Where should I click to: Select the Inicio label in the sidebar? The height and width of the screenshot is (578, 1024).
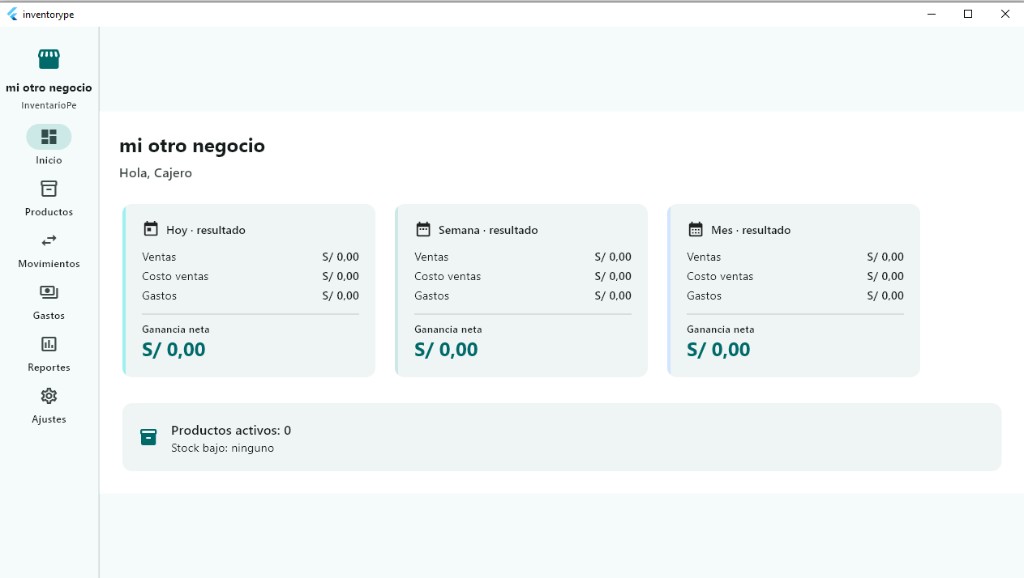pyautogui.click(x=49, y=160)
